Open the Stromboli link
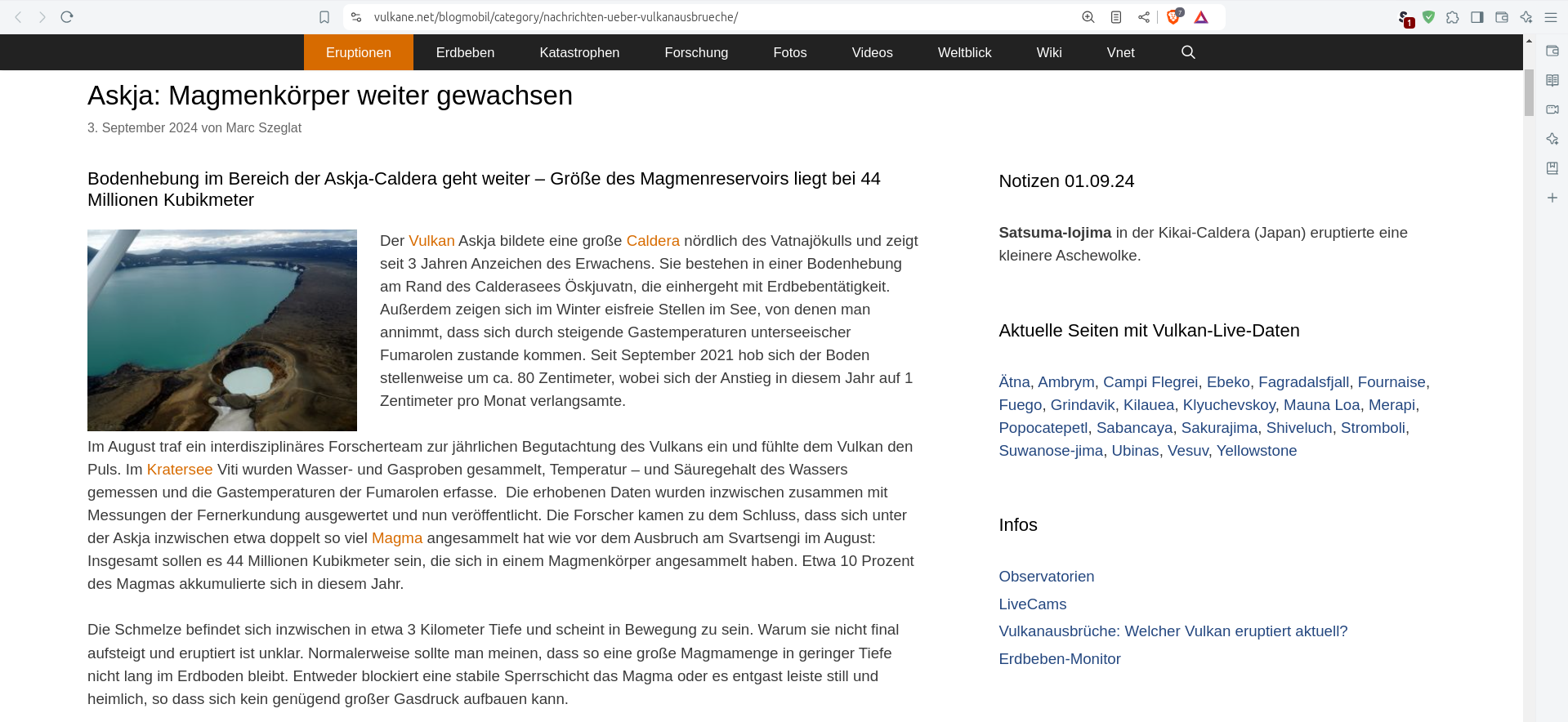 point(1373,428)
